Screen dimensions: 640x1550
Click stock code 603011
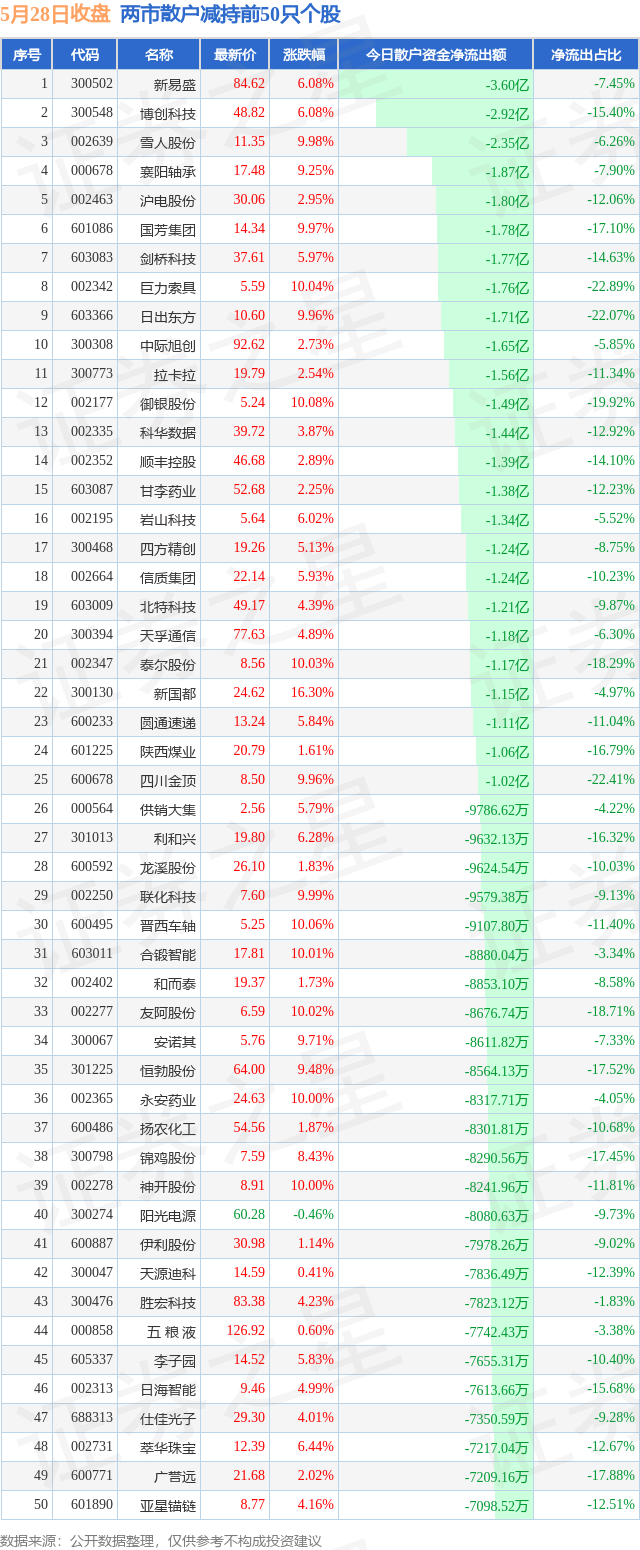[x=92, y=954]
